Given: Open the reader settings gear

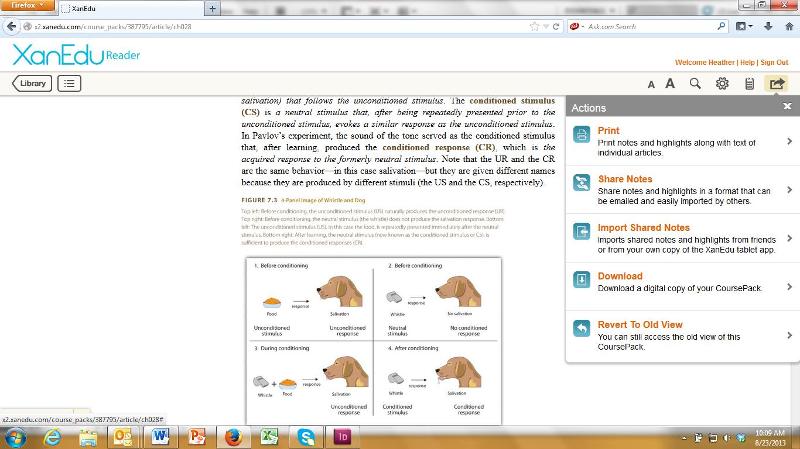Looking at the screenshot, I should pyautogui.click(x=722, y=84).
